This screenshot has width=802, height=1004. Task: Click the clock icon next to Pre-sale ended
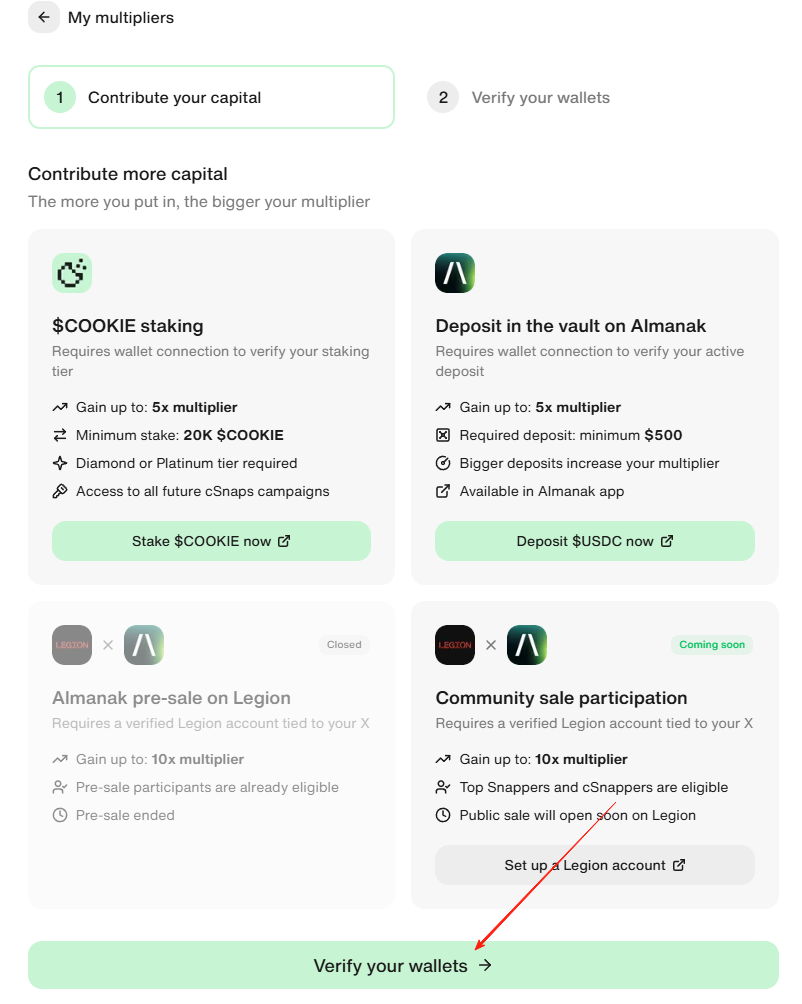point(60,815)
